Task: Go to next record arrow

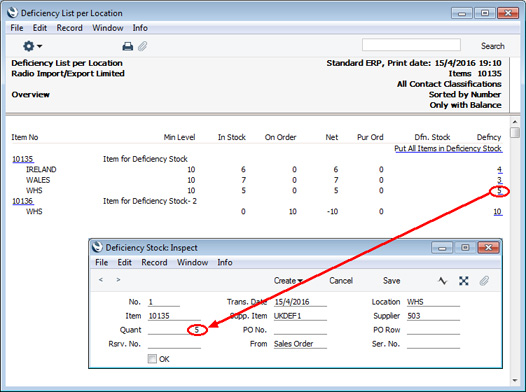Action: tap(118, 279)
